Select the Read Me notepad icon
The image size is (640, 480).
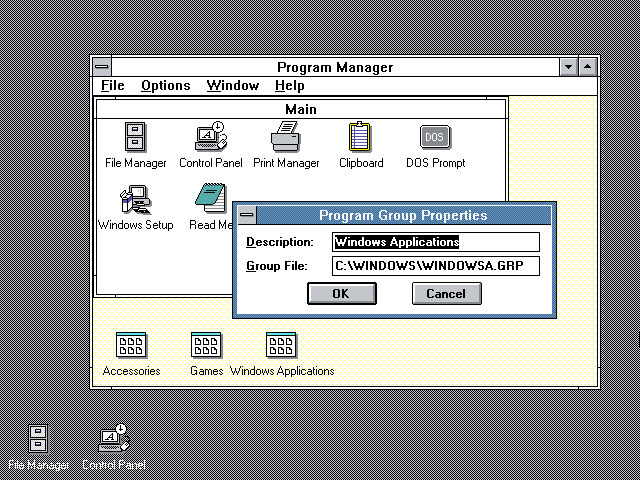(211, 198)
